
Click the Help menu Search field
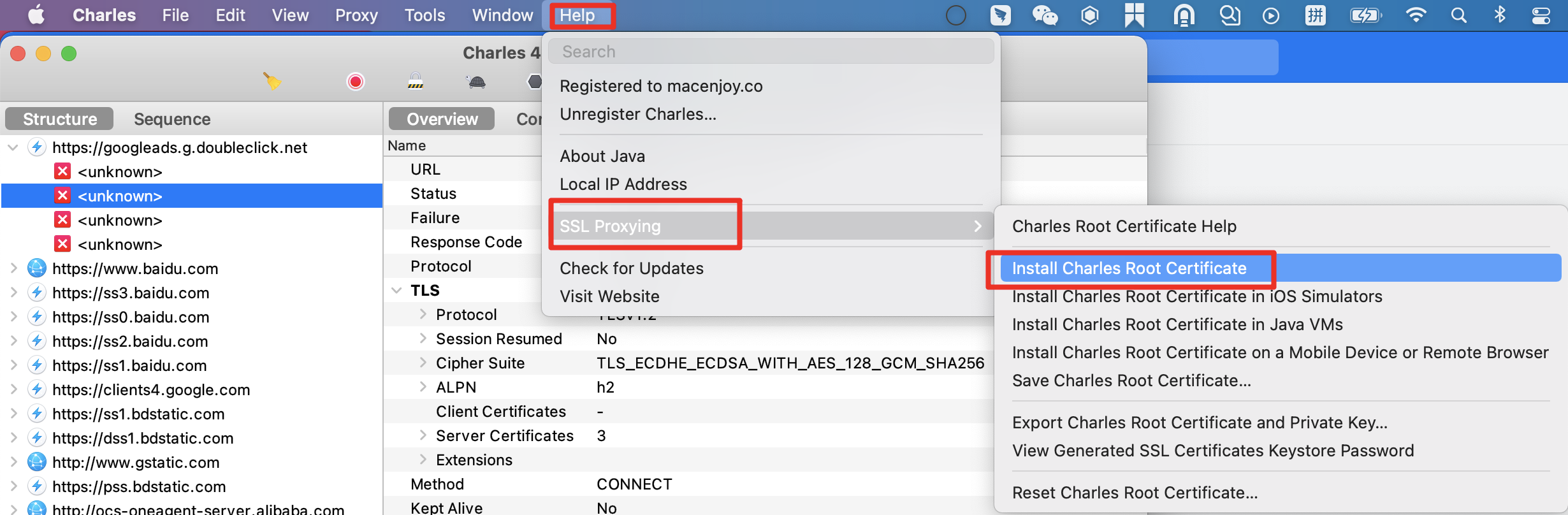[x=771, y=51]
